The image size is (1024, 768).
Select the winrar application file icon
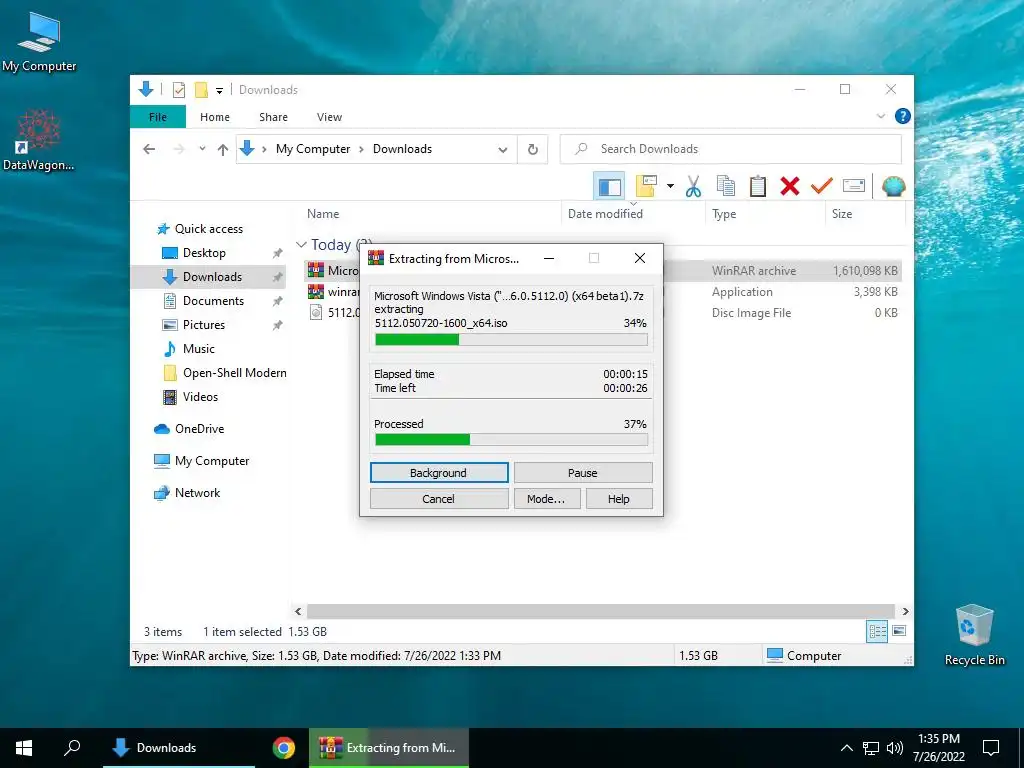pyautogui.click(x=316, y=292)
